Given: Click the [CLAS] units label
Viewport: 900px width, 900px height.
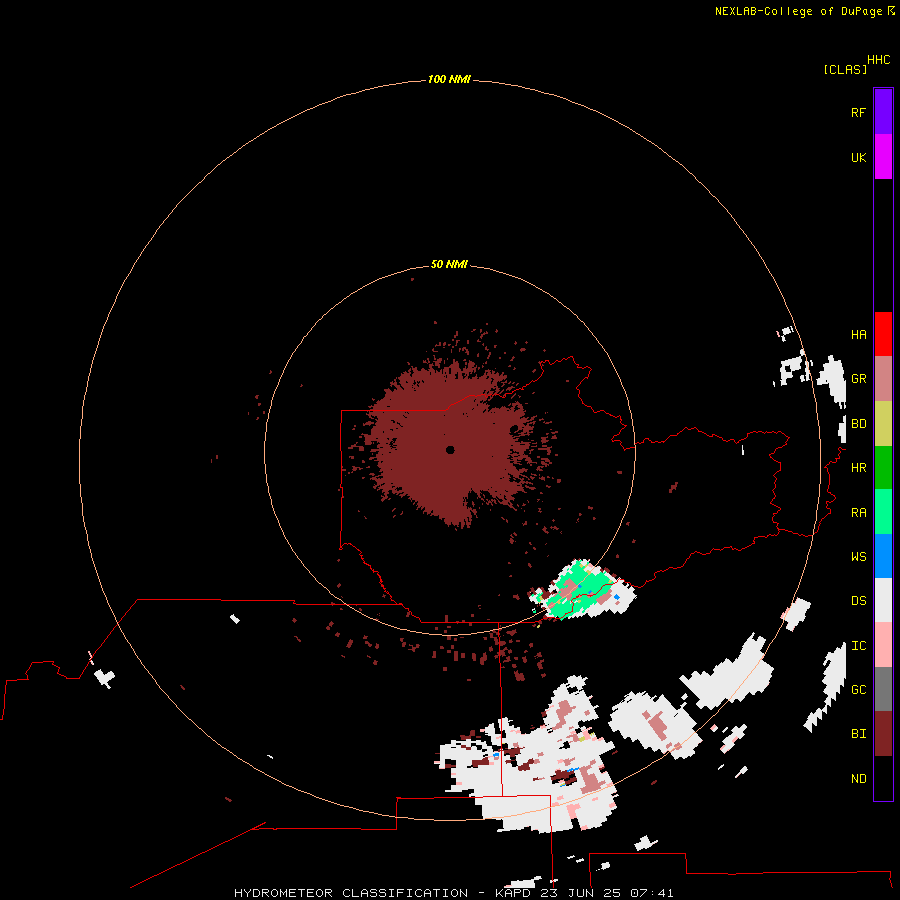Looking at the screenshot, I should tap(845, 69).
